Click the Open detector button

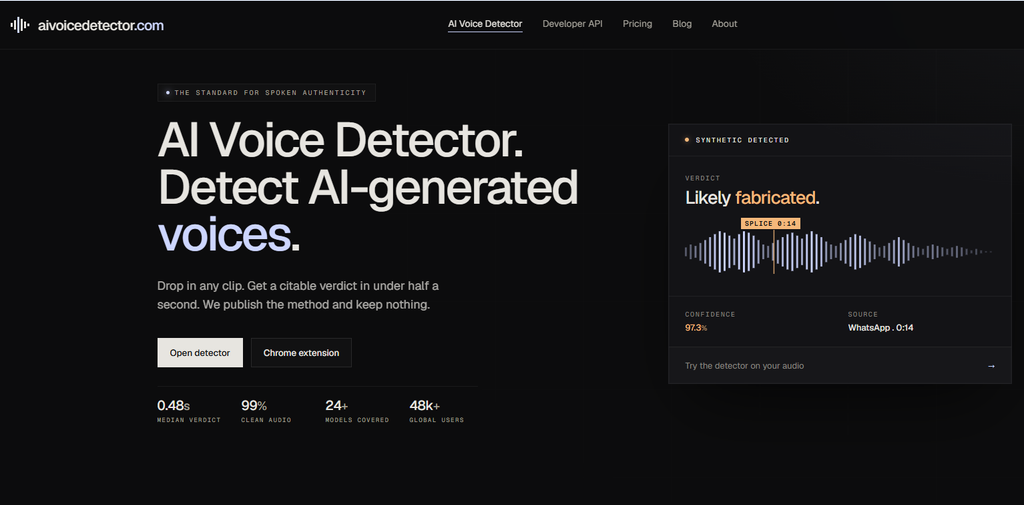200,353
